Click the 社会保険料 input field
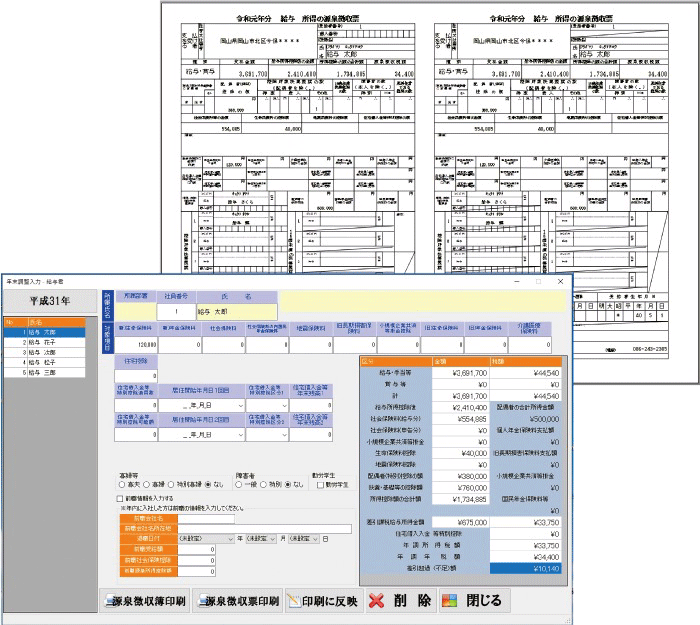Screen dimensions: 700x625 223,345
